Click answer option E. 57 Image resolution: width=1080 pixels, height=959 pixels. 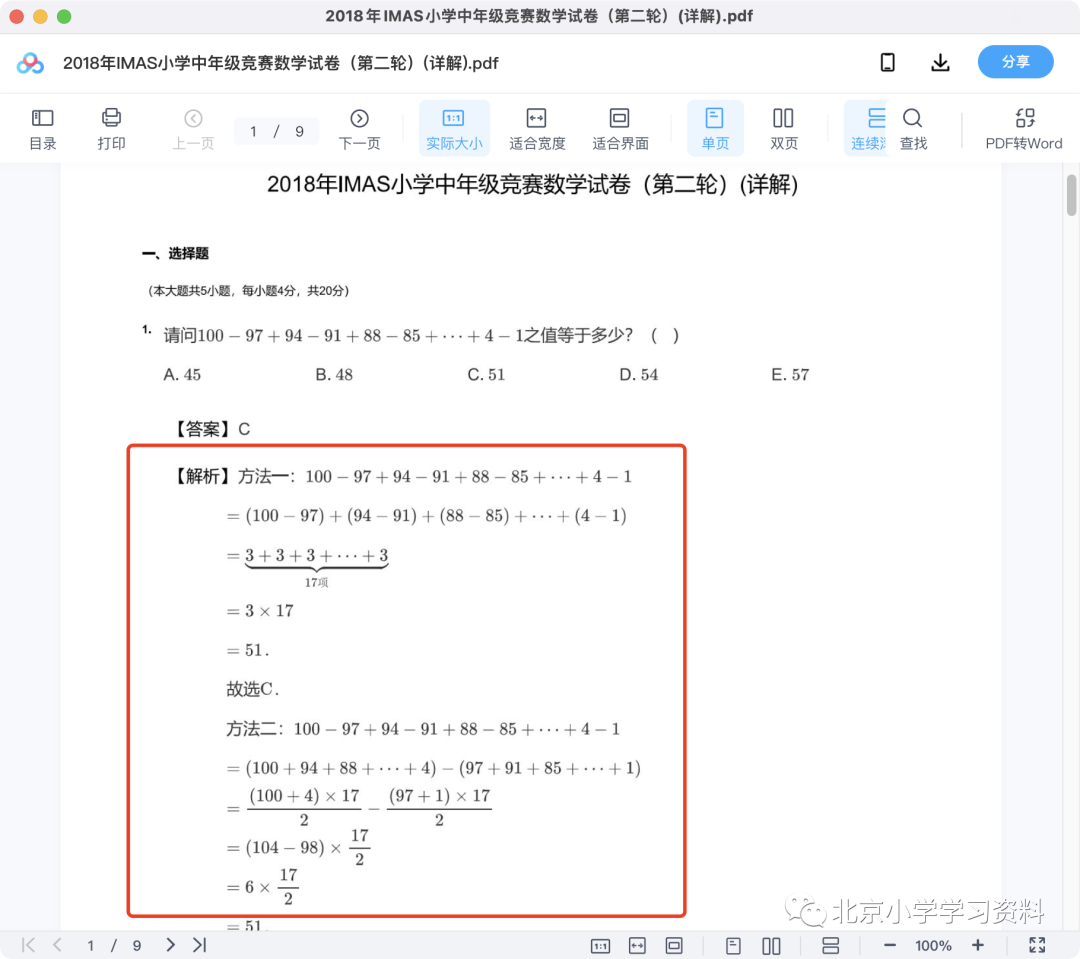pos(790,375)
